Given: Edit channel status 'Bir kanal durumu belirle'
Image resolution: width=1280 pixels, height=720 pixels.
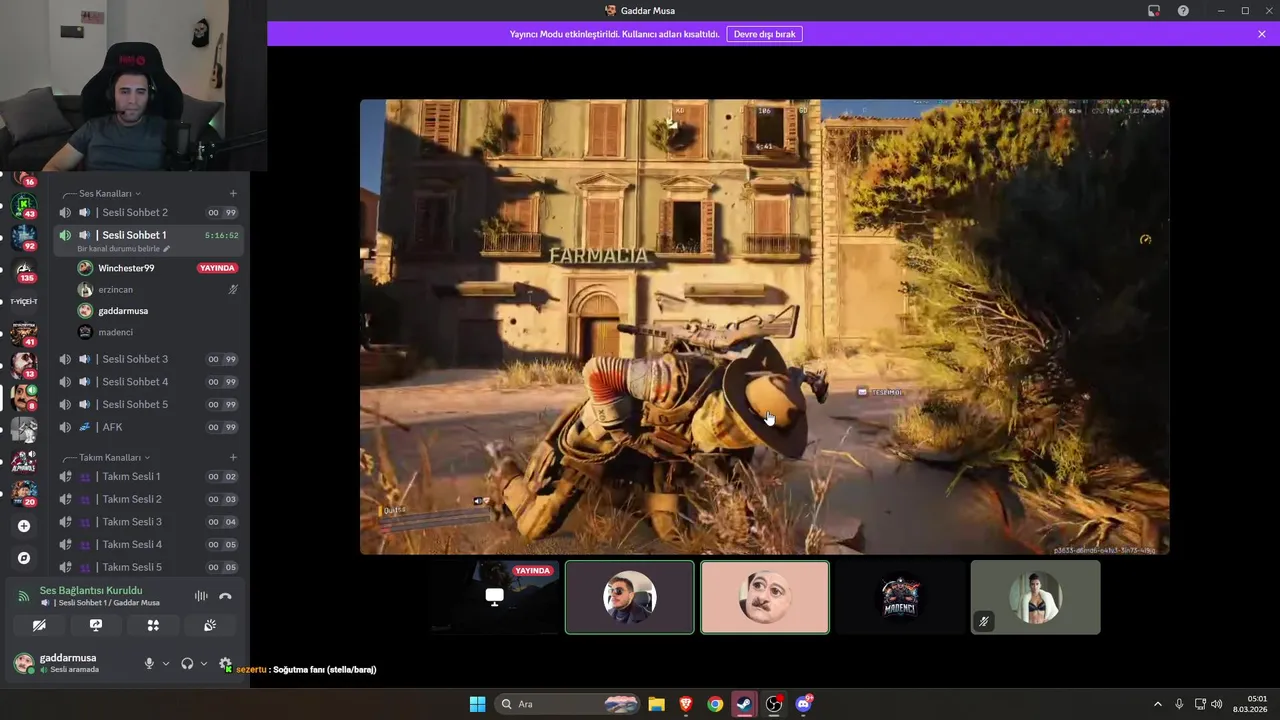Looking at the screenshot, I should click(124, 248).
